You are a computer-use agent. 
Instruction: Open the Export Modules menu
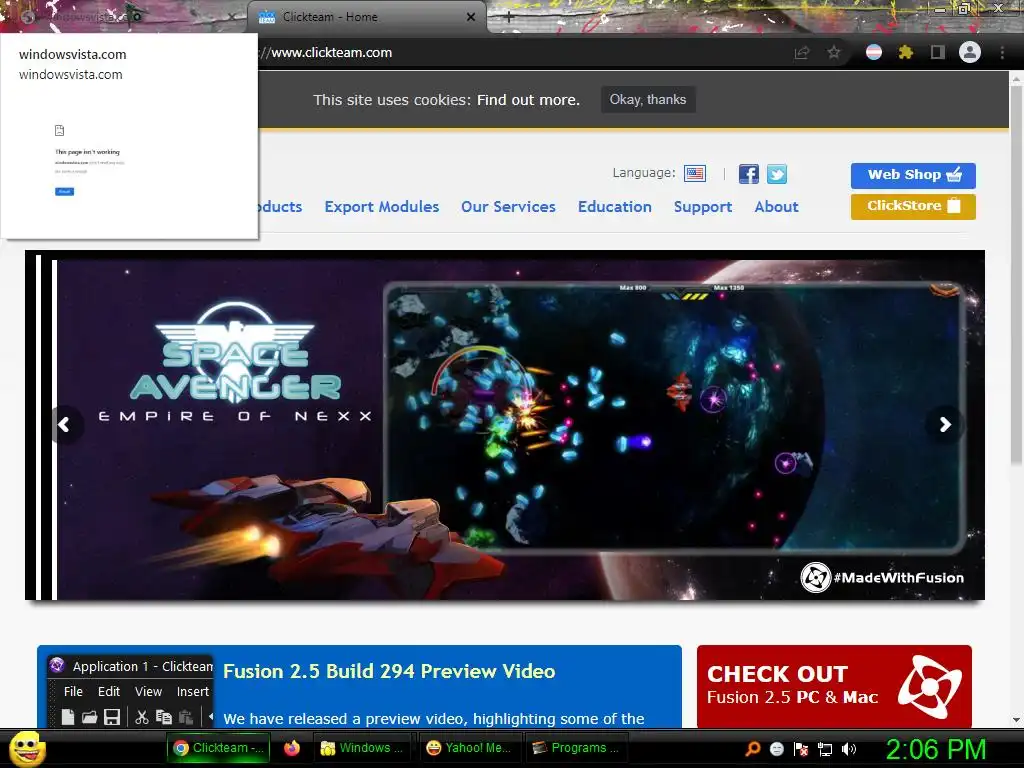coord(382,207)
